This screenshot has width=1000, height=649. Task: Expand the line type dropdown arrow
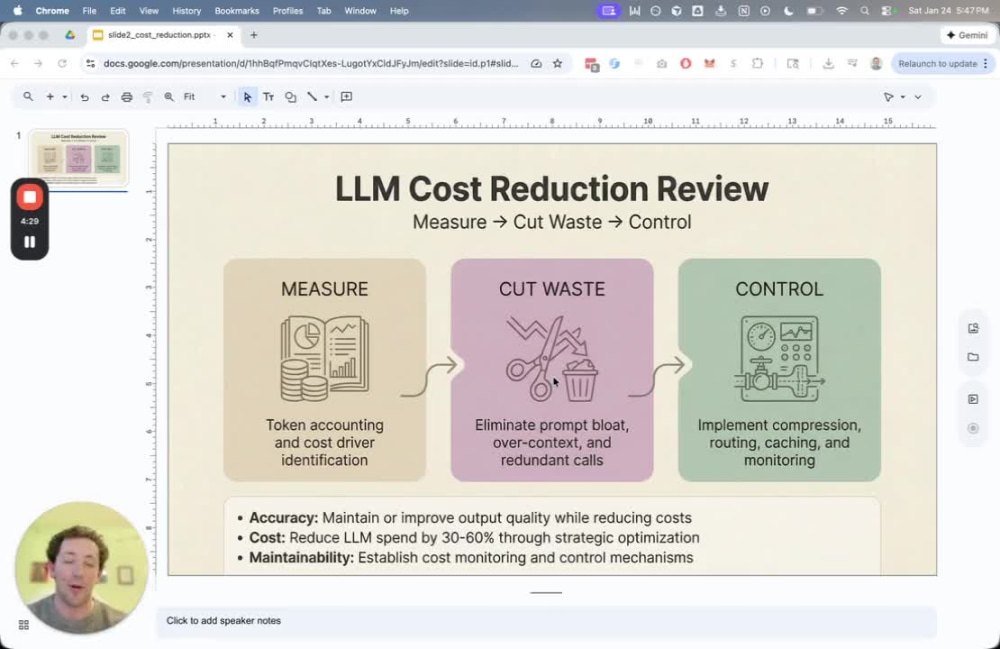pyautogui.click(x=327, y=97)
